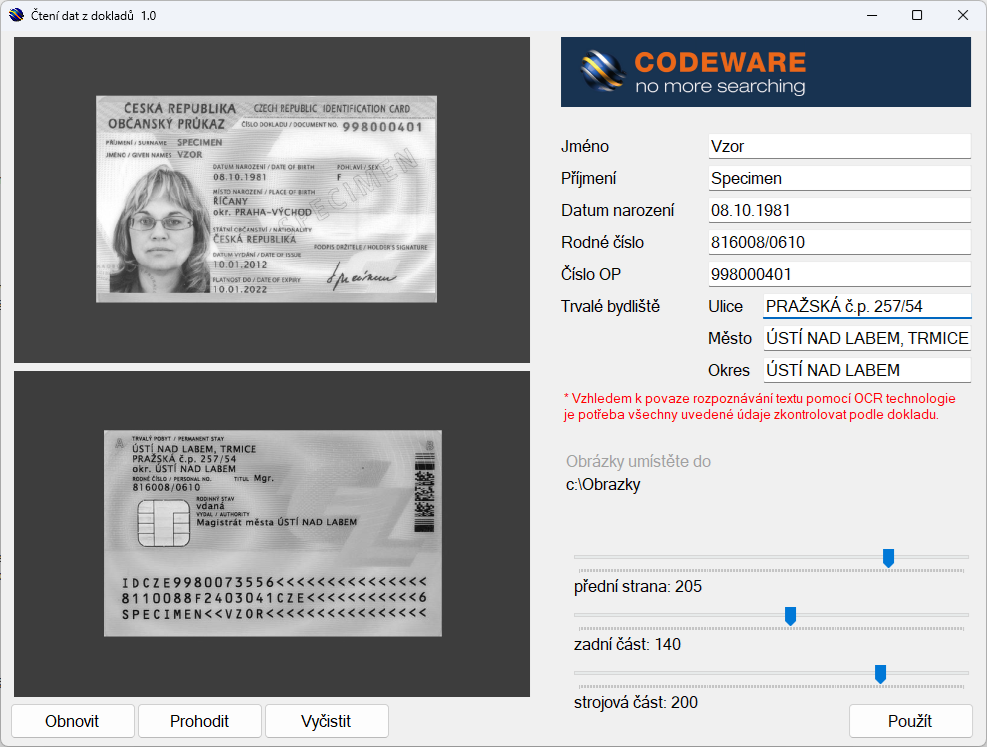
Task: Click the Vyčistit button
Action: click(x=327, y=721)
